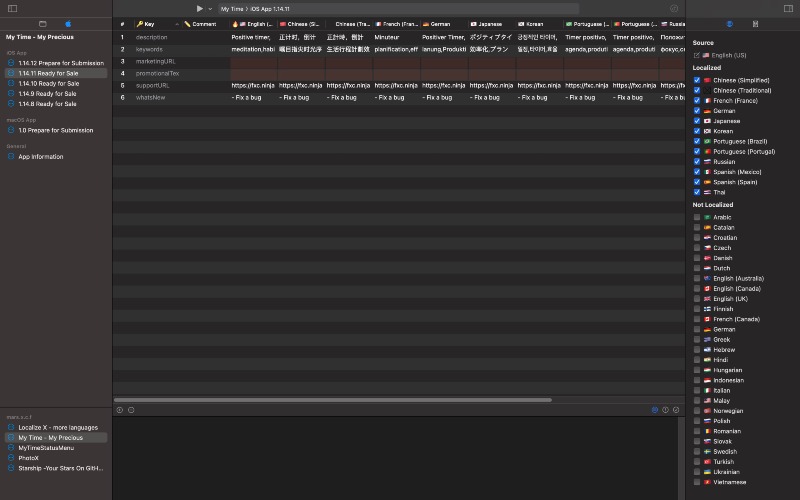Click German '- Fix a bug' cell

(x=444, y=97)
